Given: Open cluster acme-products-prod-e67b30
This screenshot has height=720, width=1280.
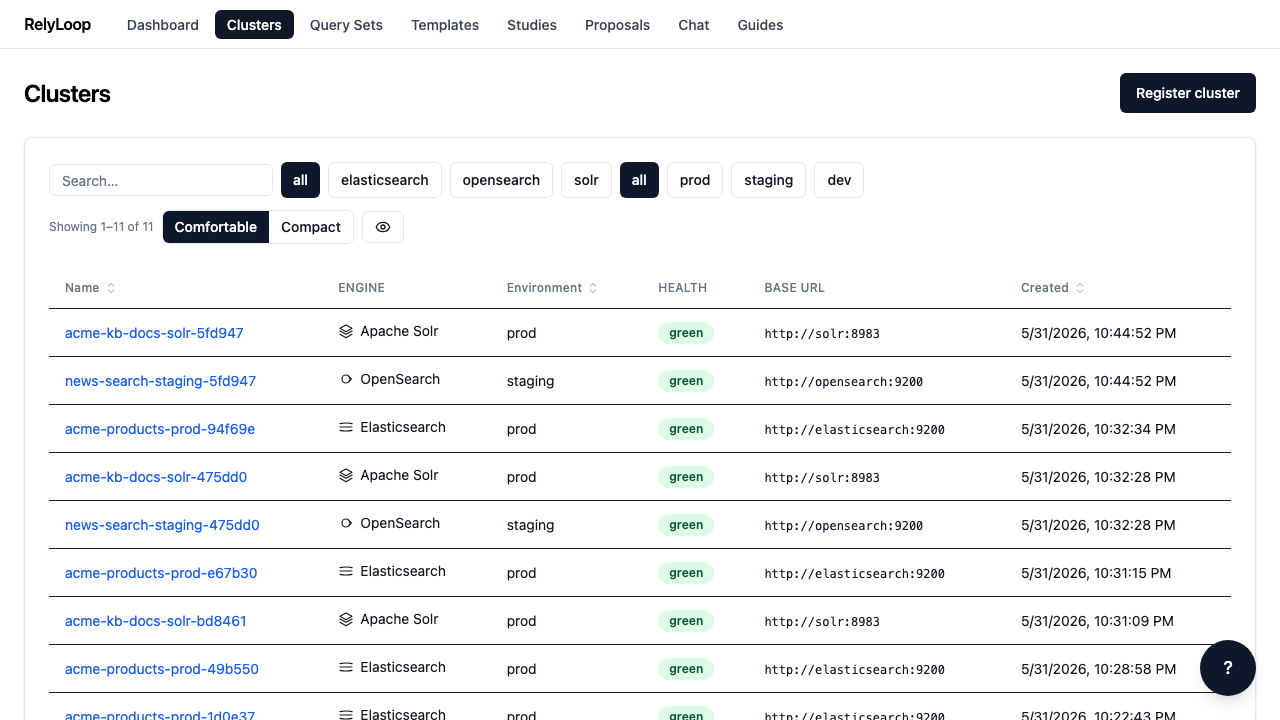Looking at the screenshot, I should pyautogui.click(x=161, y=573).
